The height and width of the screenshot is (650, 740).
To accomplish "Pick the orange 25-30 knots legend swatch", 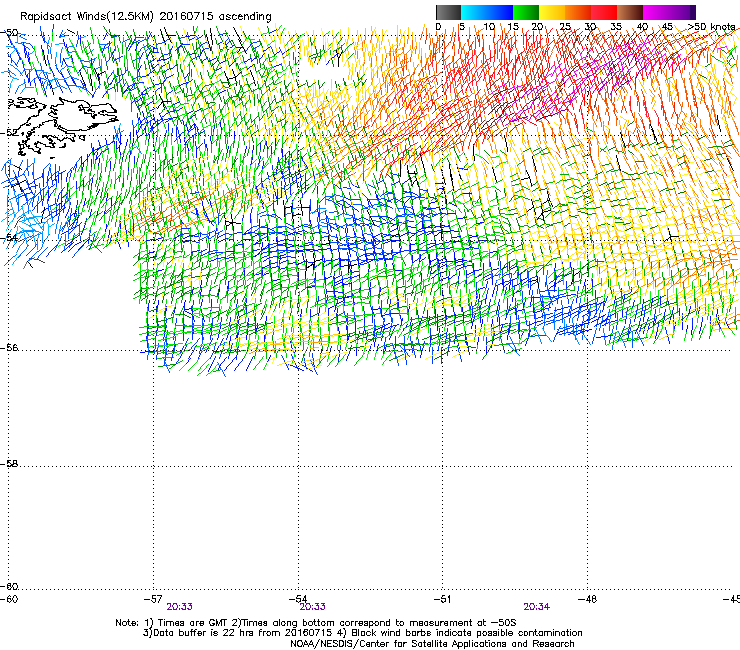I will (578, 12).
